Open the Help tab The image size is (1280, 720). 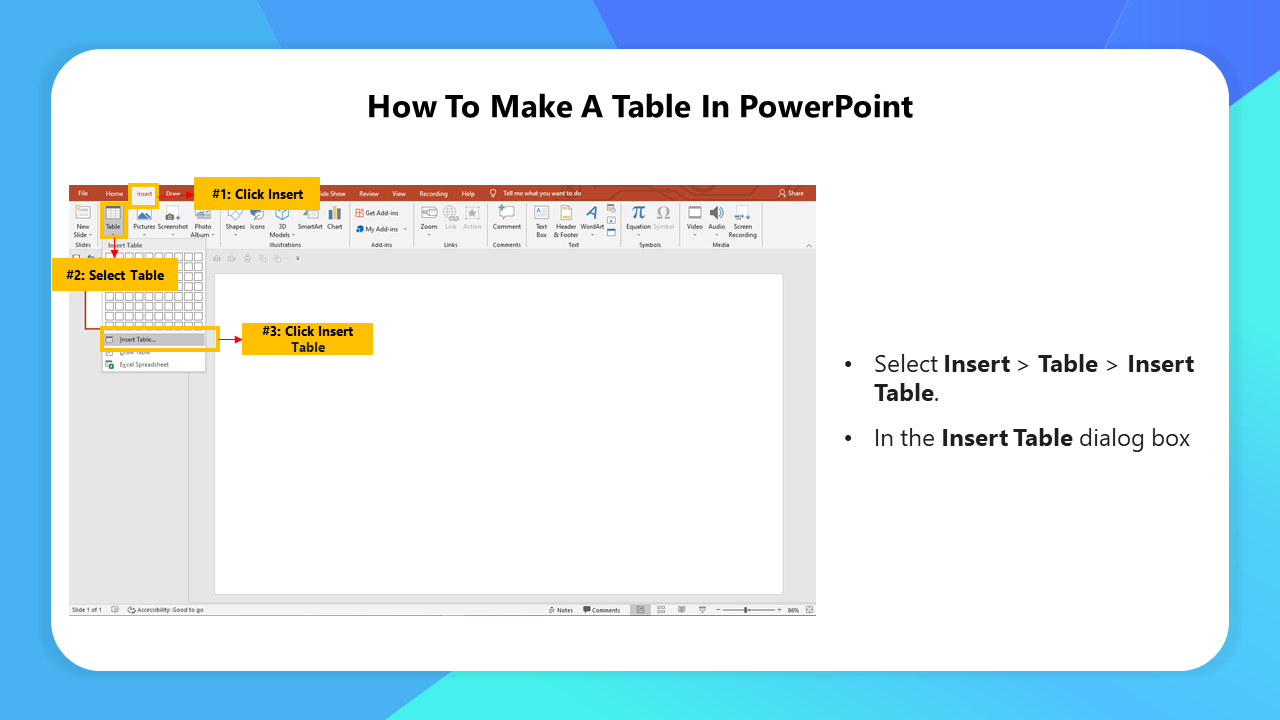coord(468,193)
